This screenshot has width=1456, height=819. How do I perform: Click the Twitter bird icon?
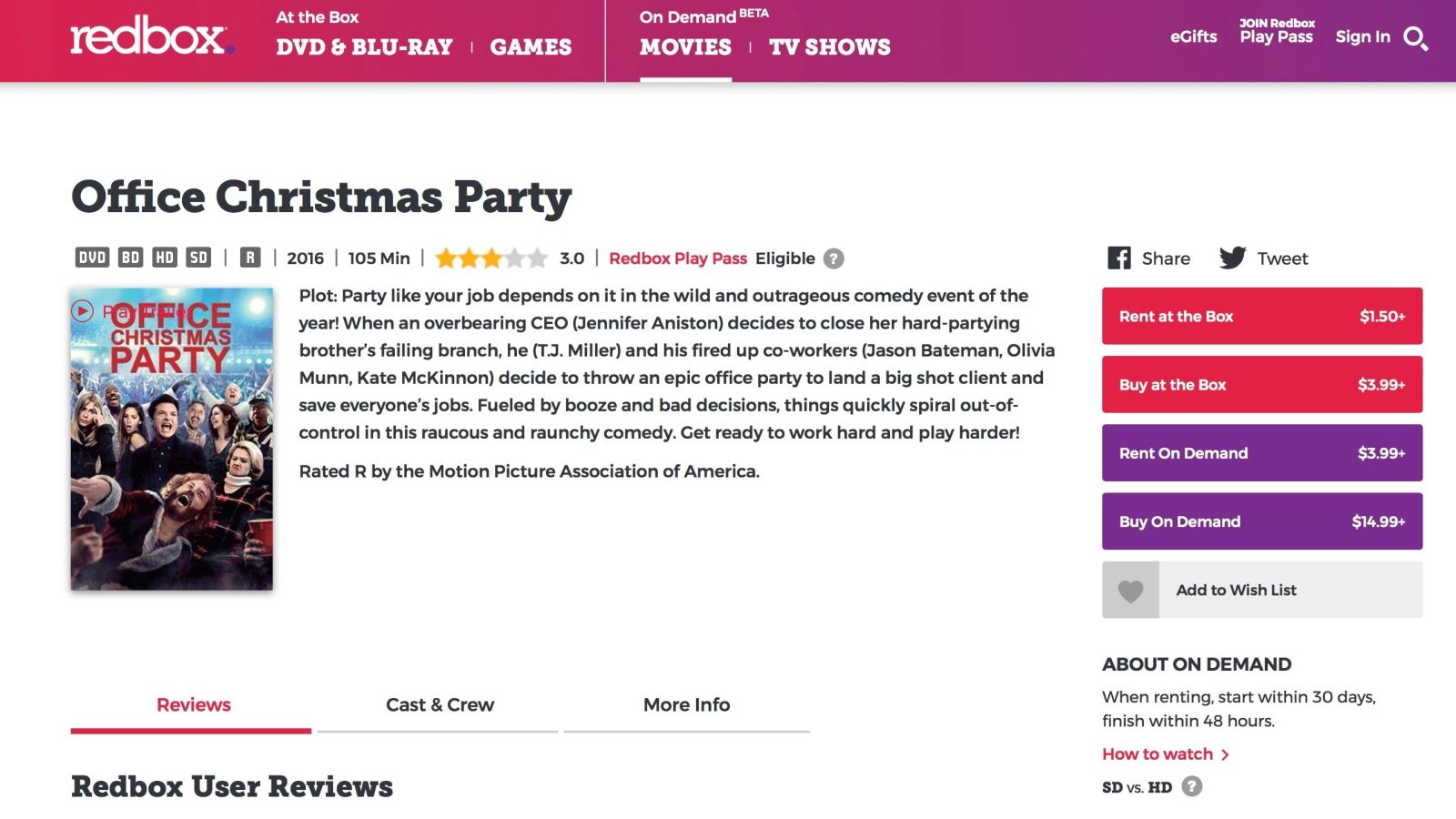coord(1232,258)
